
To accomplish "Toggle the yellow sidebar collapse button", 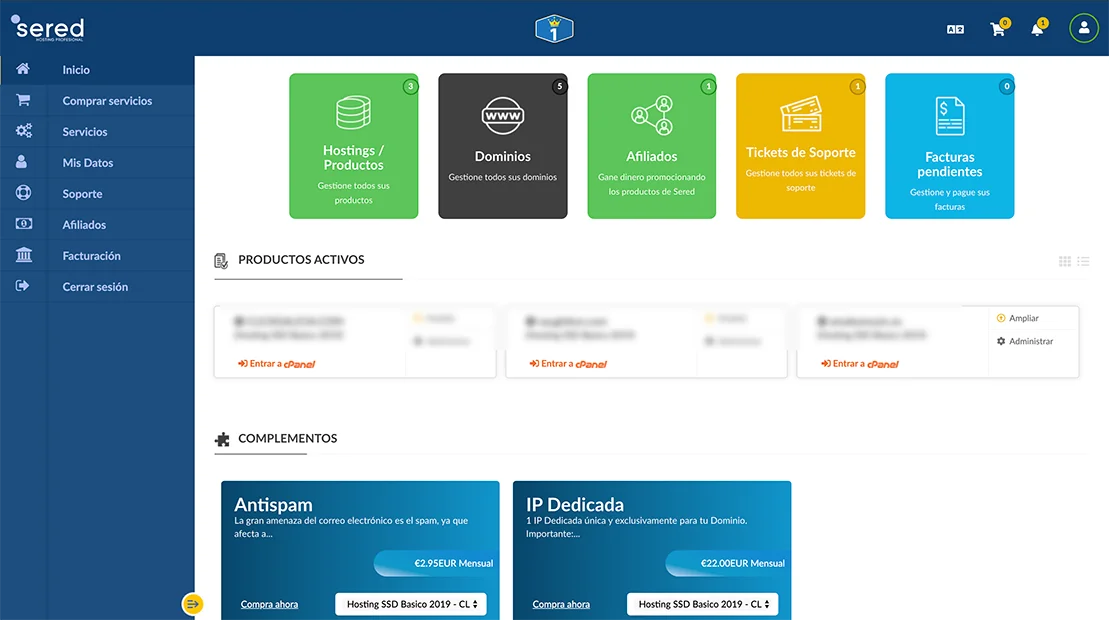I will 193,603.
